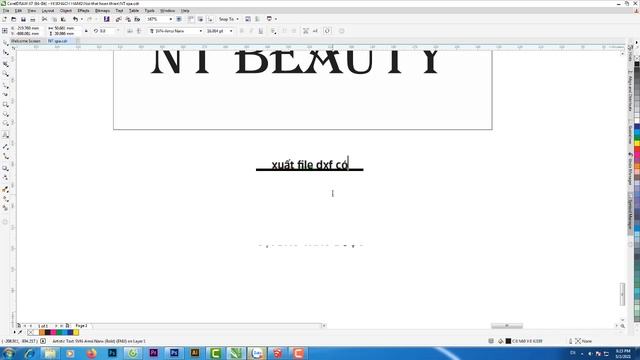Click the Publish to PDF icon
640x360 pixels.
tap(137, 19)
